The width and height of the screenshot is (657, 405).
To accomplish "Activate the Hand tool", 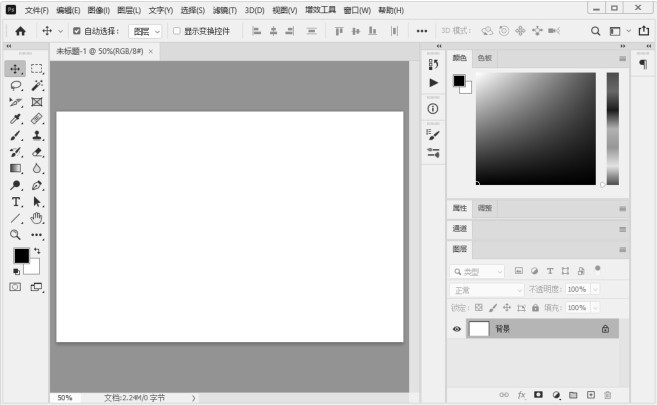I will coord(37,217).
